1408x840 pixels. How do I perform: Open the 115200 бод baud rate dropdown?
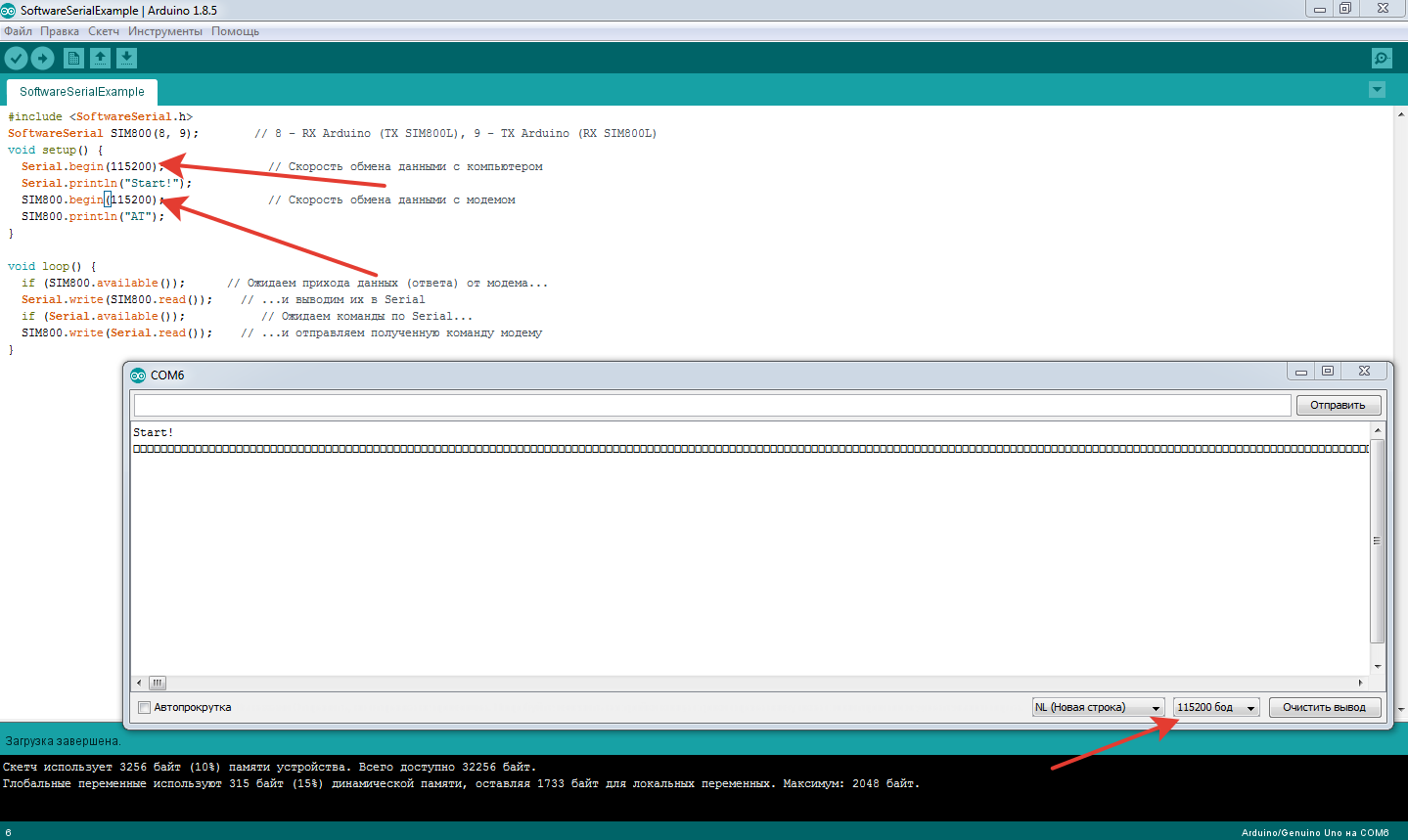click(x=1216, y=707)
